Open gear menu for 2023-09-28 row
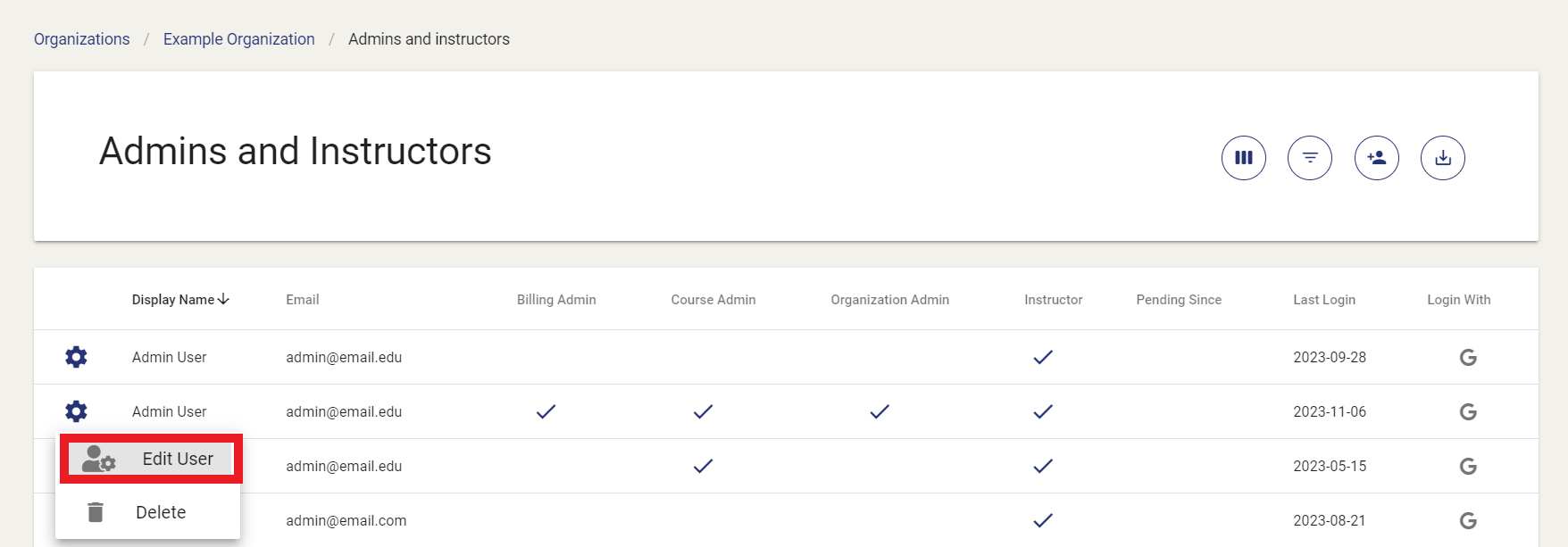The width and height of the screenshot is (1568, 547). [x=76, y=357]
